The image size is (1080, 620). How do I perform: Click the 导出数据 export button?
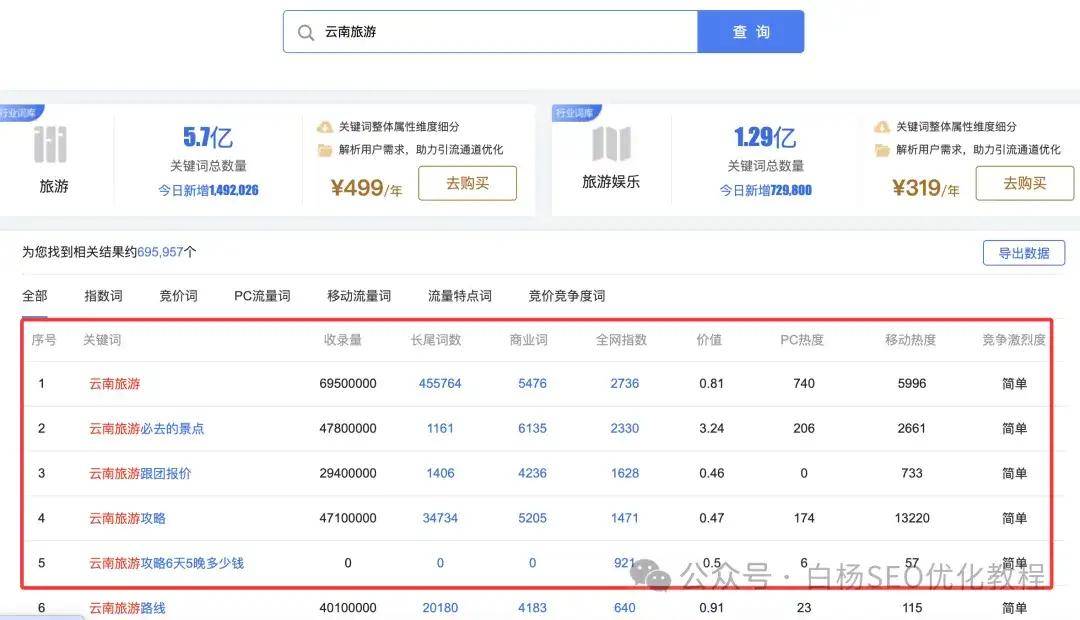tap(1024, 253)
